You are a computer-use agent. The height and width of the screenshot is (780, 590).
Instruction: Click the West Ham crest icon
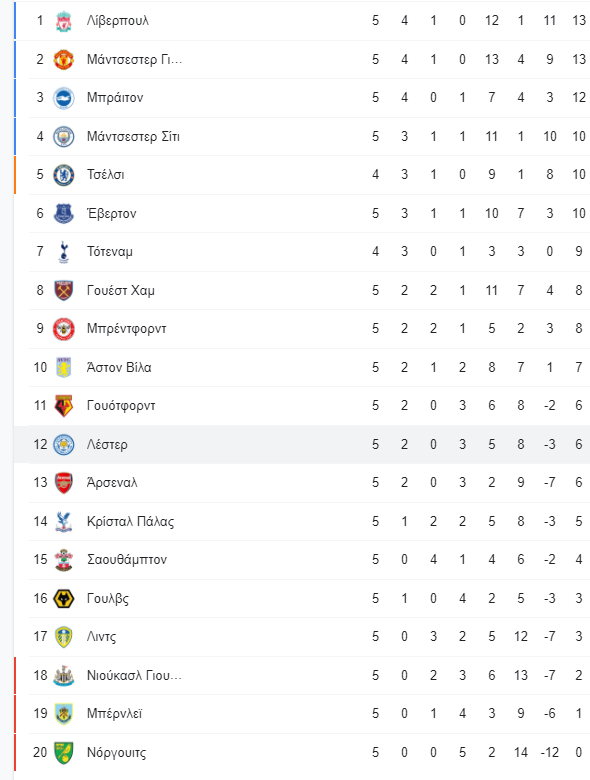click(x=64, y=291)
